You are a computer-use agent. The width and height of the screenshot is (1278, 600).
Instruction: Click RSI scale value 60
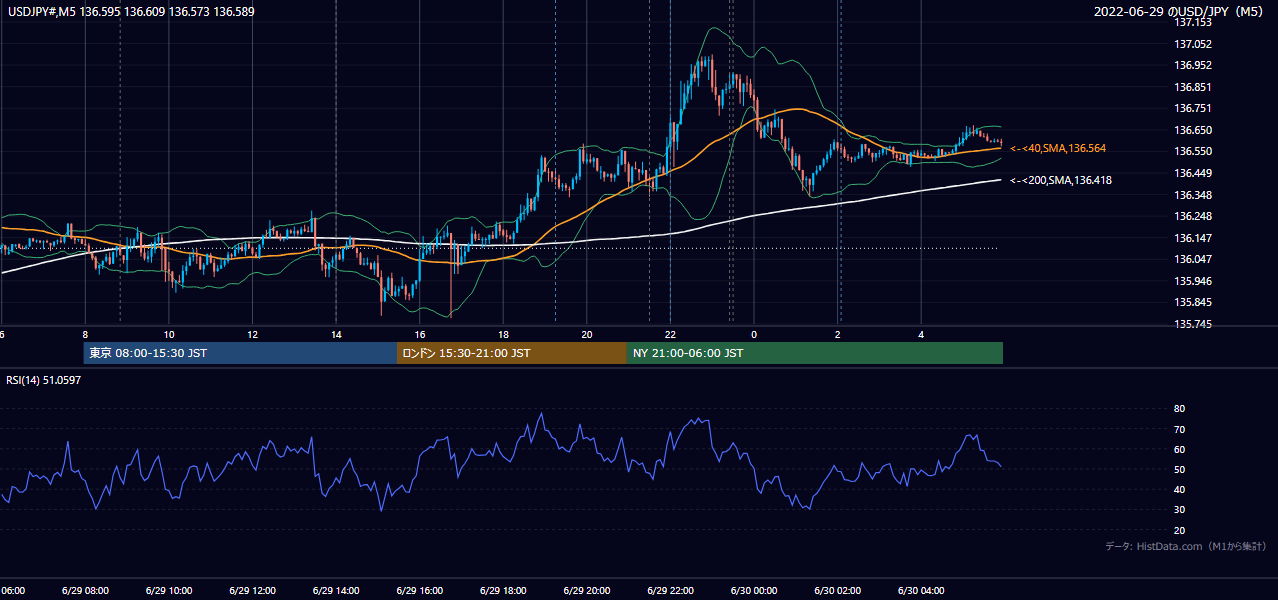(x=1180, y=449)
